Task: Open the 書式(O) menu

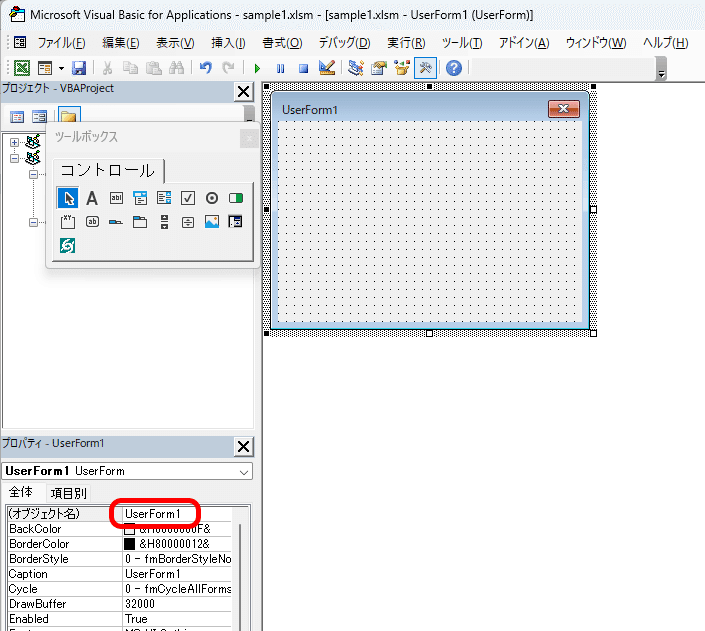Action: tap(282, 43)
